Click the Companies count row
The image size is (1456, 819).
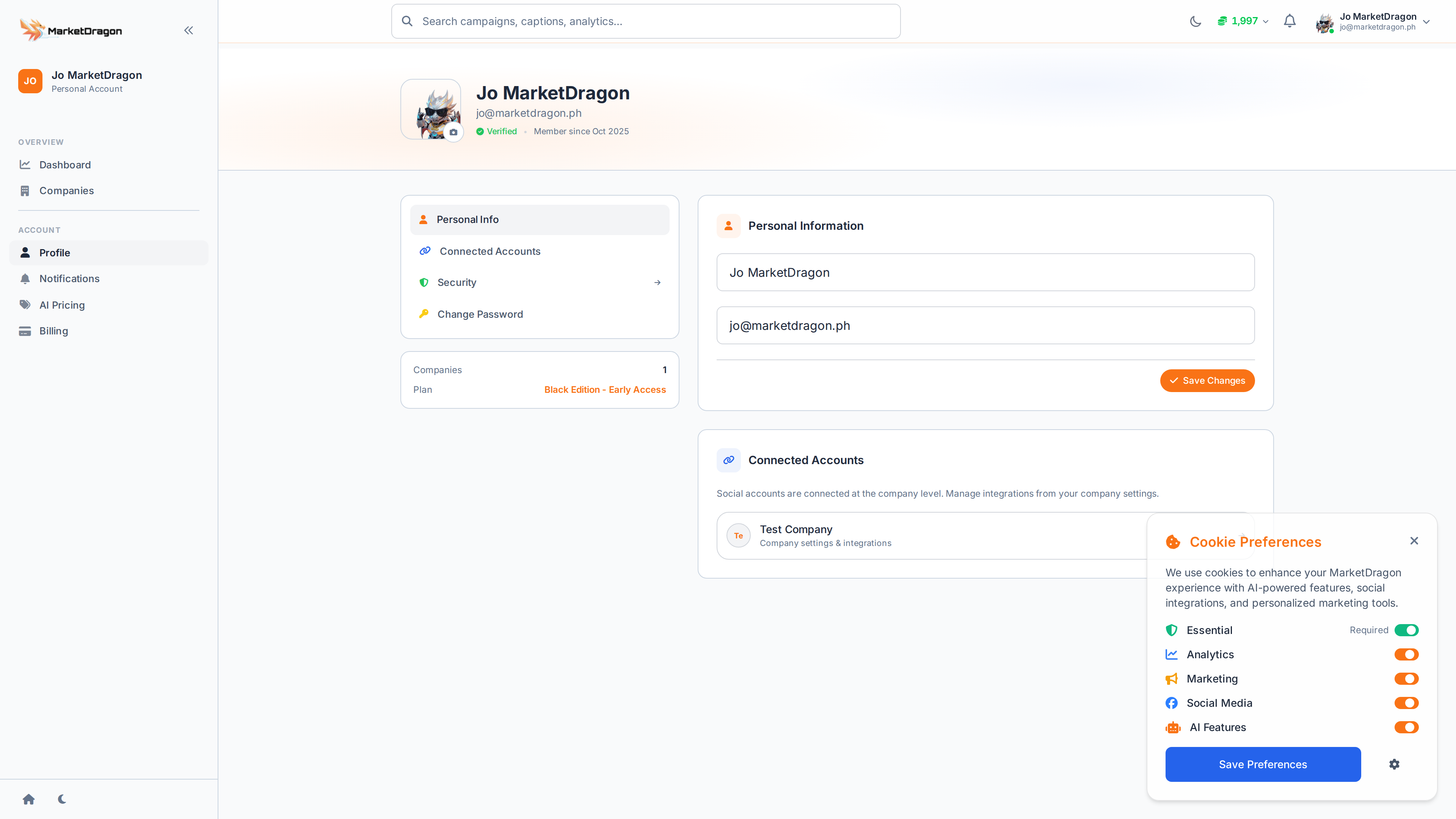point(540,370)
